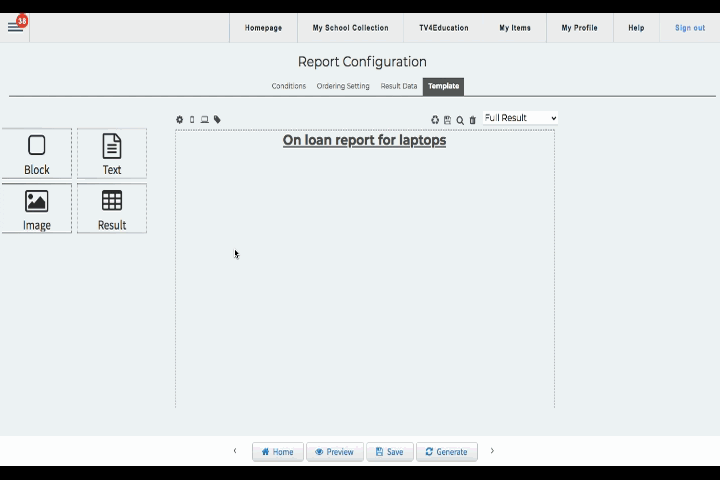Open the Full Result dropdown
Screen dimensions: 720x480
click(x=520, y=118)
